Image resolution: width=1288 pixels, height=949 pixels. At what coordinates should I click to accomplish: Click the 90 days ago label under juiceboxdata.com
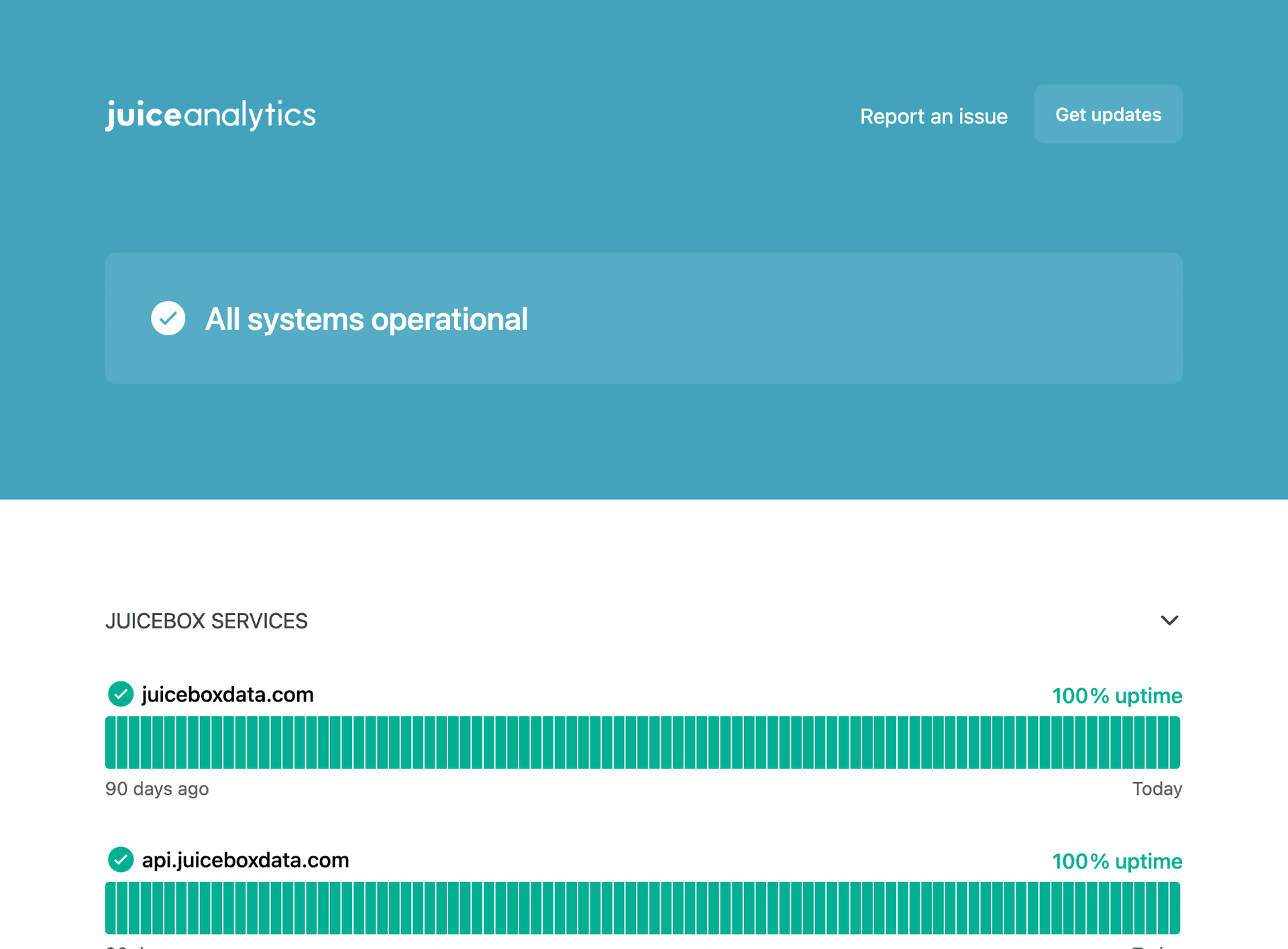(x=157, y=789)
